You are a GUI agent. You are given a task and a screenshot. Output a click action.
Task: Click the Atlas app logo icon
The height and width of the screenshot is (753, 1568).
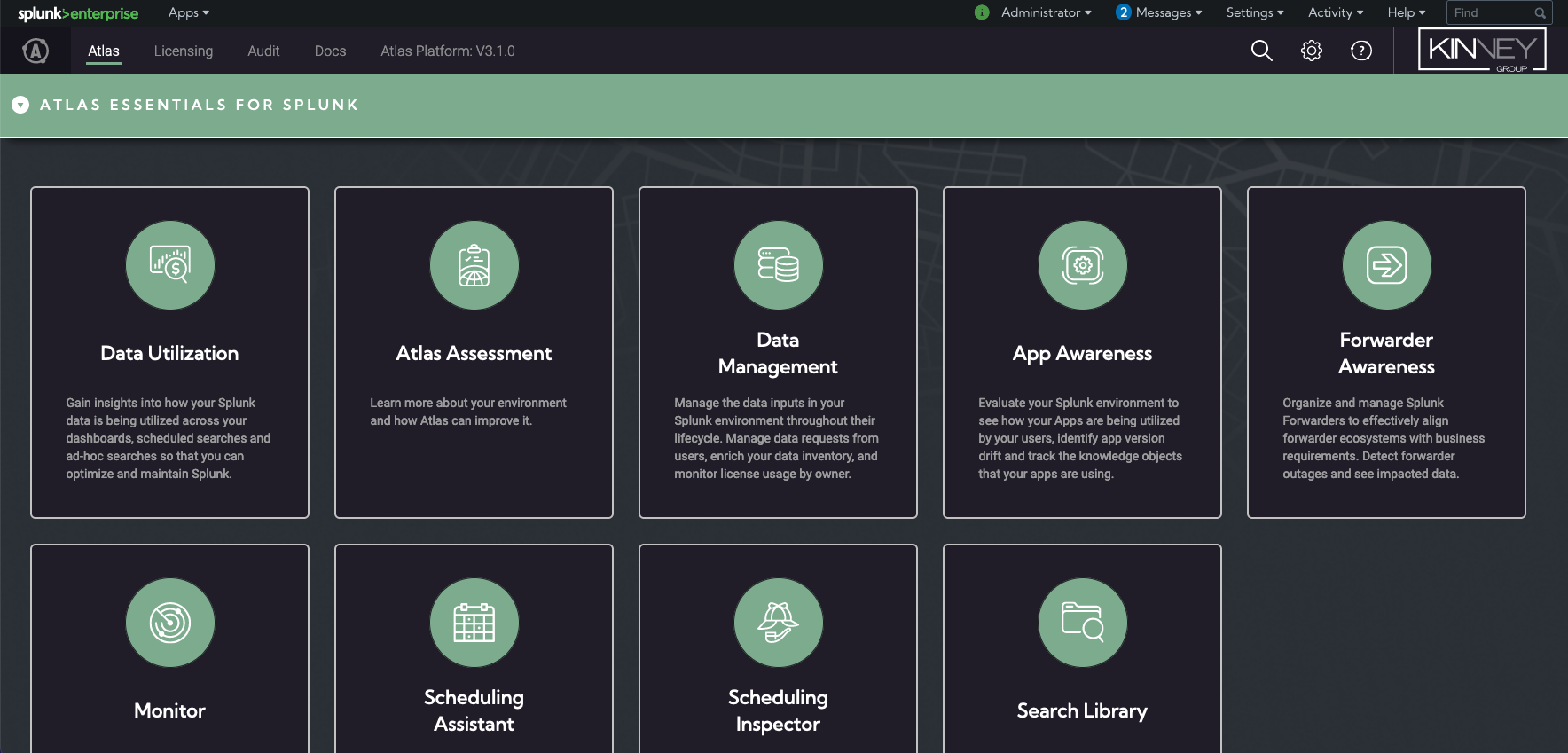tap(35, 51)
